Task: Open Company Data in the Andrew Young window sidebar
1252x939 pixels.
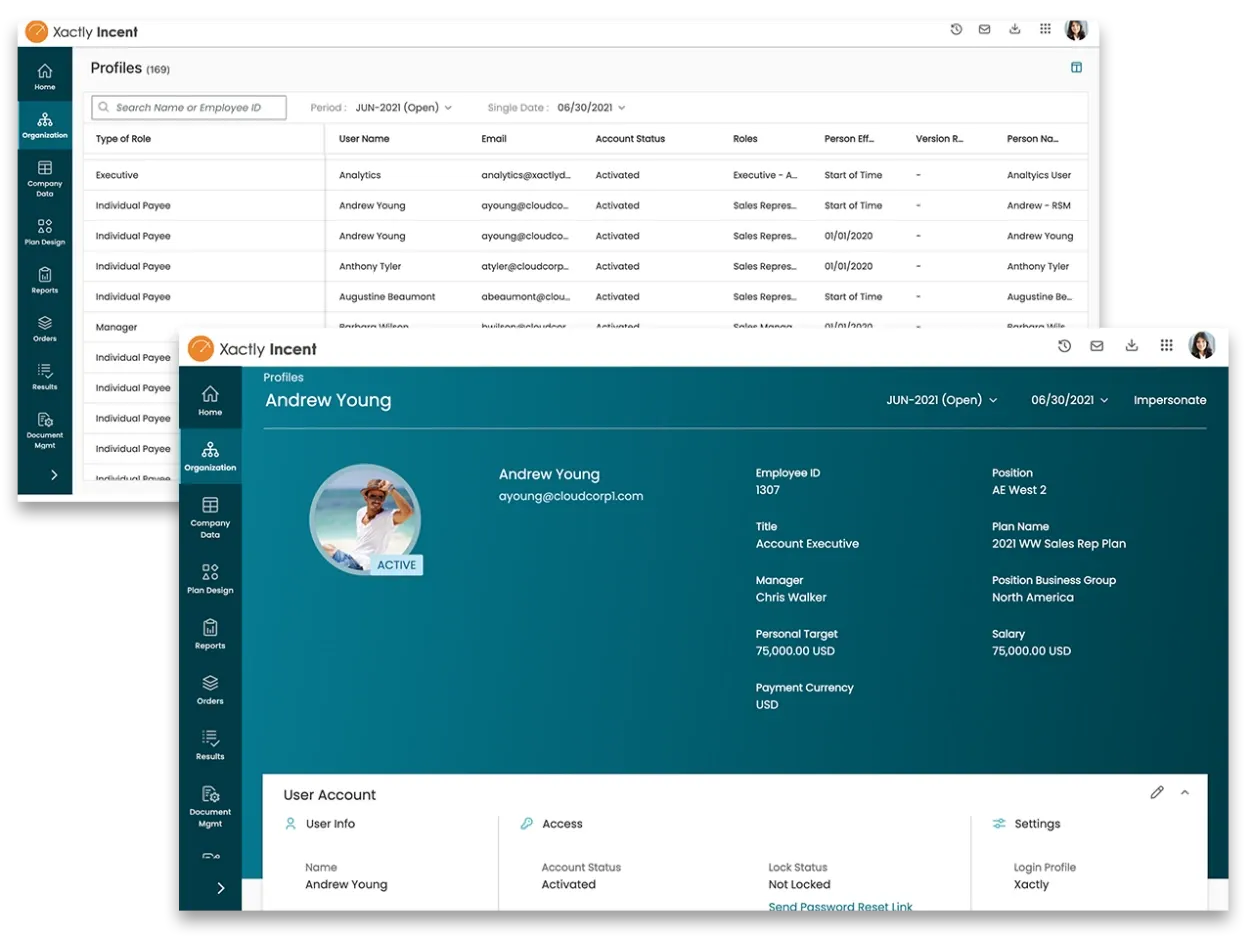Action: (210, 517)
